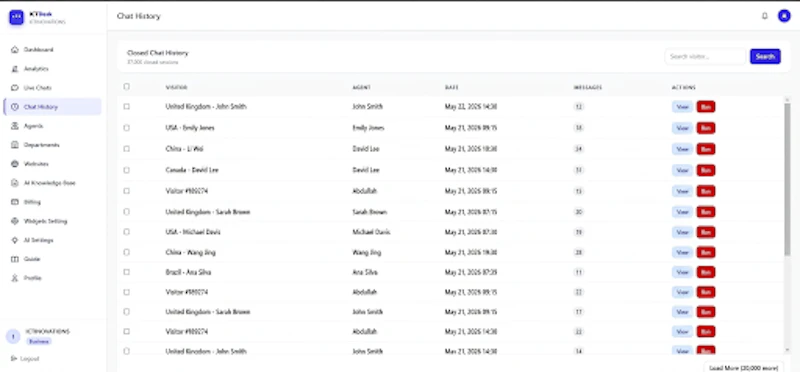The image size is (800, 372).
Task: Tick the Canada - David Lee row checkbox
Action: coord(127,170)
